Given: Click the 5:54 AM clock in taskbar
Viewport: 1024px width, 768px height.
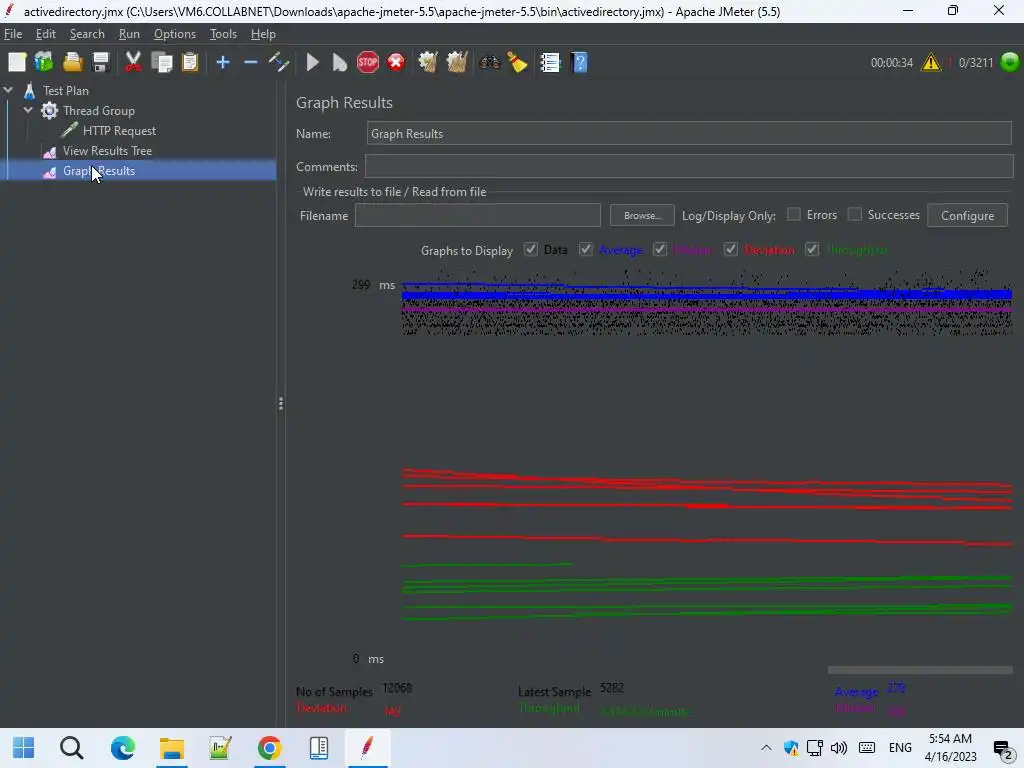Looking at the screenshot, I should (x=950, y=739).
